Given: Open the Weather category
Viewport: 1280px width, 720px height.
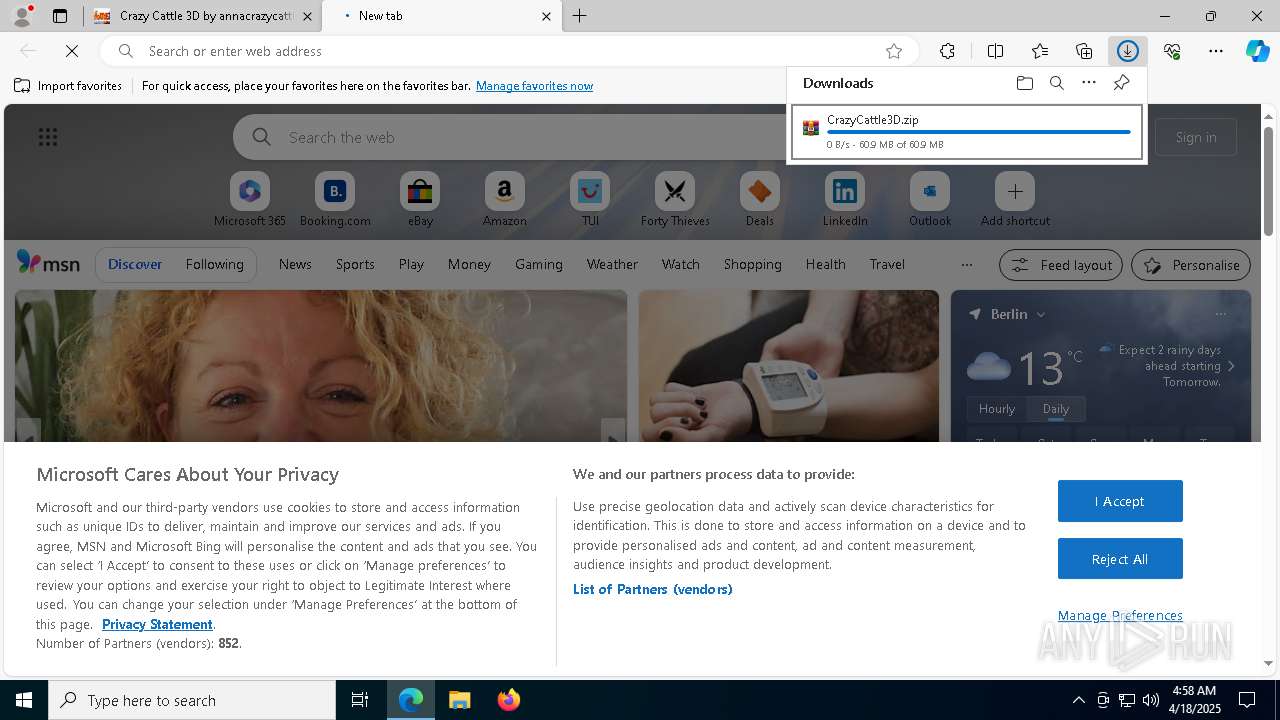Looking at the screenshot, I should (612, 264).
